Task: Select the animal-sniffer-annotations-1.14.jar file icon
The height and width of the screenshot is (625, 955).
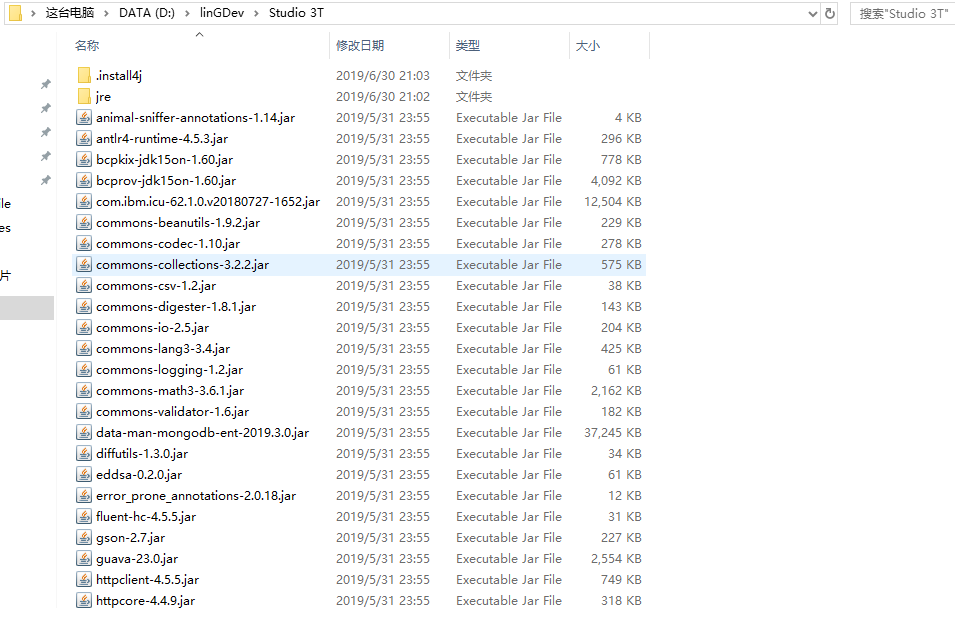Action: click(84, 118)
